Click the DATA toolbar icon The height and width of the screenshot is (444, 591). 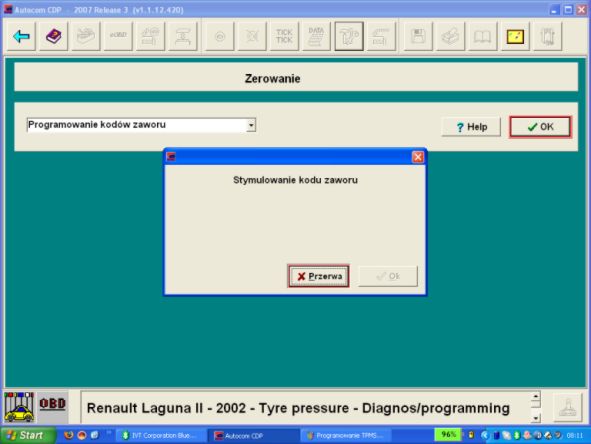point(316,37)
